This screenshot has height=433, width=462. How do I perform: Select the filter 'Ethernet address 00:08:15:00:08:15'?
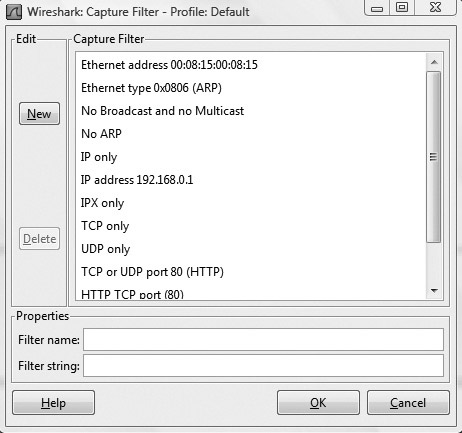[x=251, y=65]
